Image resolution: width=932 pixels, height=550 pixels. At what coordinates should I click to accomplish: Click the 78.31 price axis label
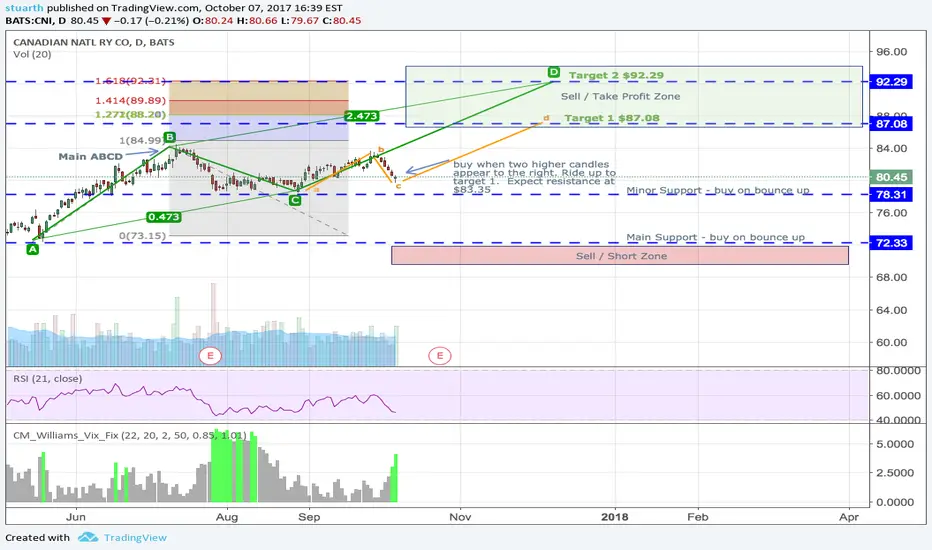click(x=892, y=194)
